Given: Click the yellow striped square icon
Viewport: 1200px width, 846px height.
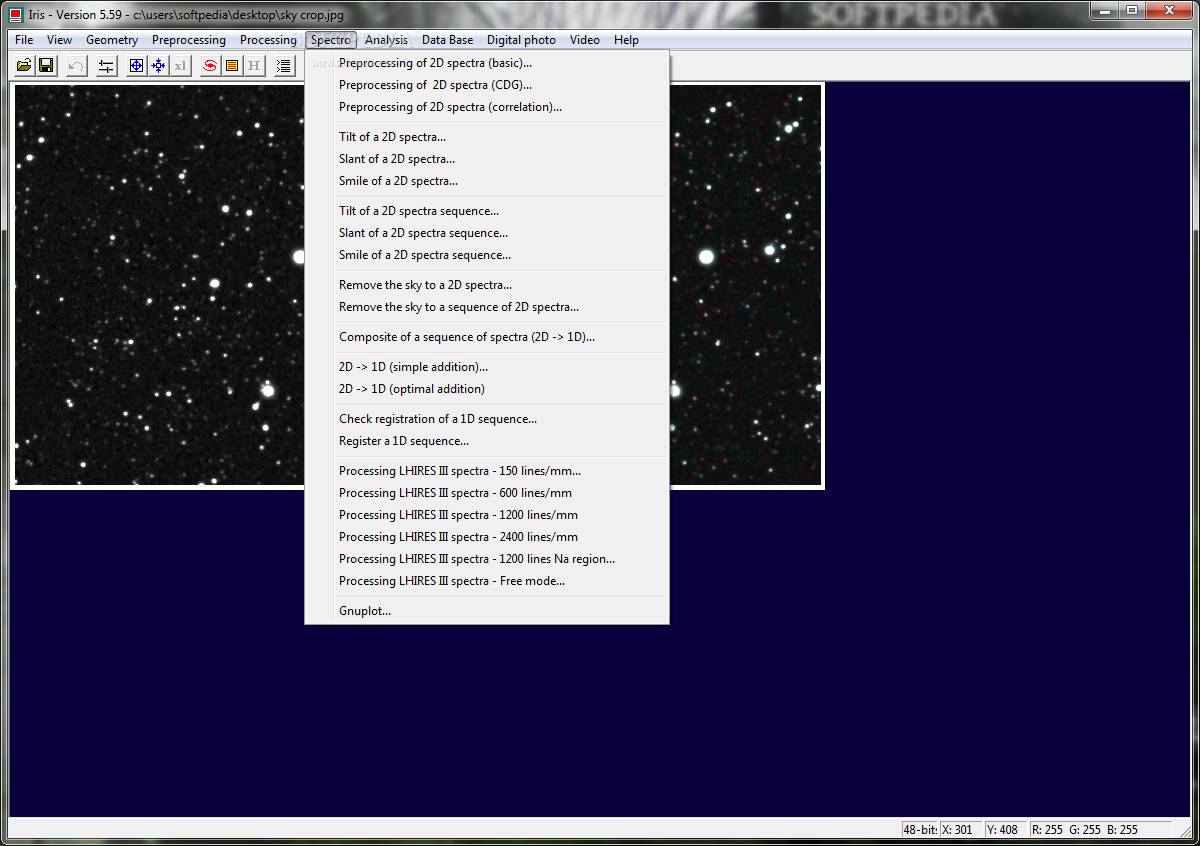Looking at the screenshot, I should (232, 66).
